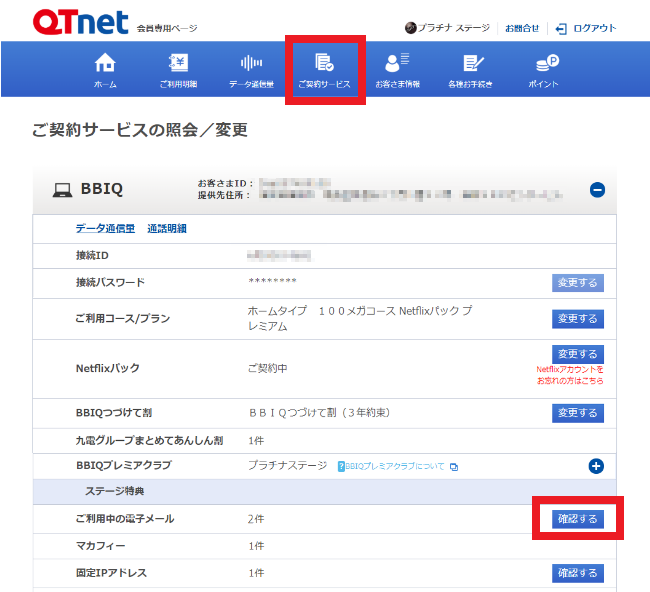The width and height of the screenshot is (650, 592).
Task: Click 確認する for ご利用中の電子メール
Action: (577, 519)
